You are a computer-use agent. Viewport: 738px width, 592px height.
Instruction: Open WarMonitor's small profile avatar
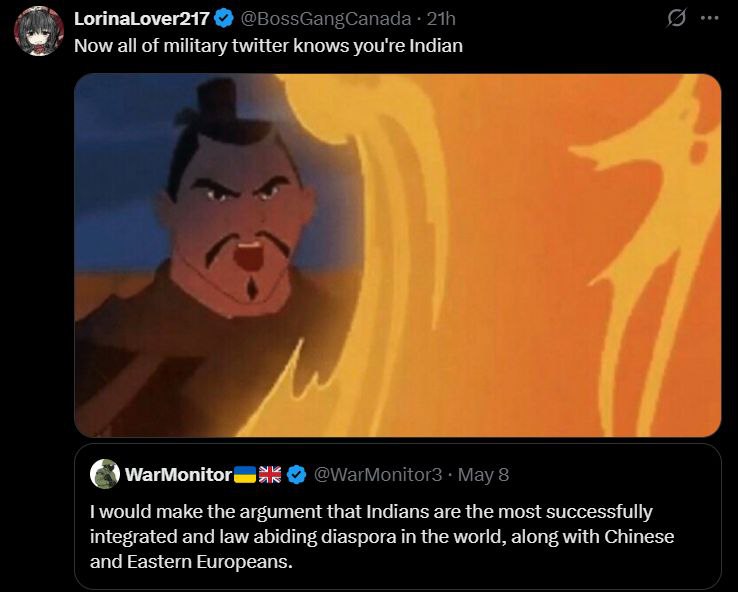[104, 474]
